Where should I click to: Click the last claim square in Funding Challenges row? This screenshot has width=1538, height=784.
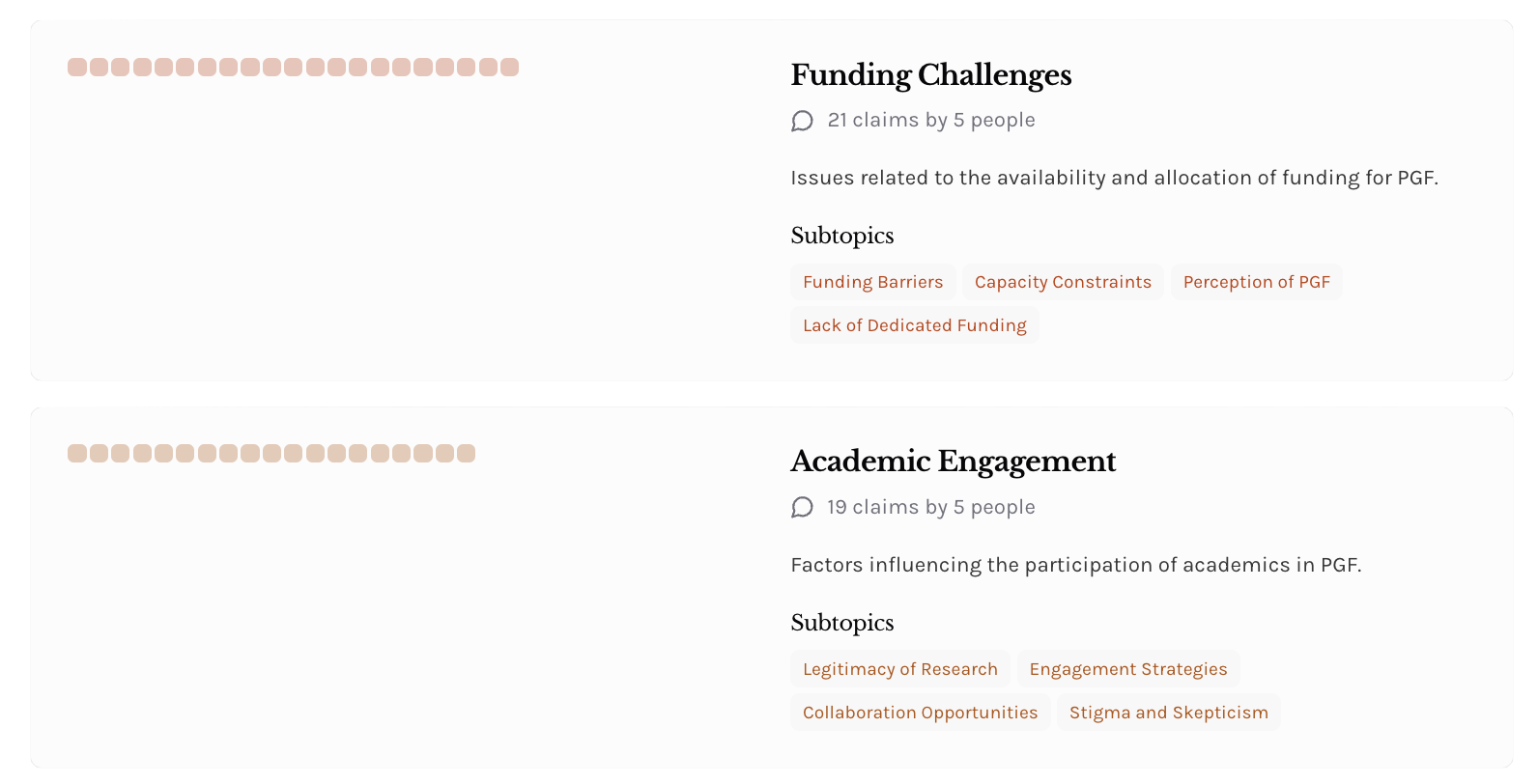point(509,67)
